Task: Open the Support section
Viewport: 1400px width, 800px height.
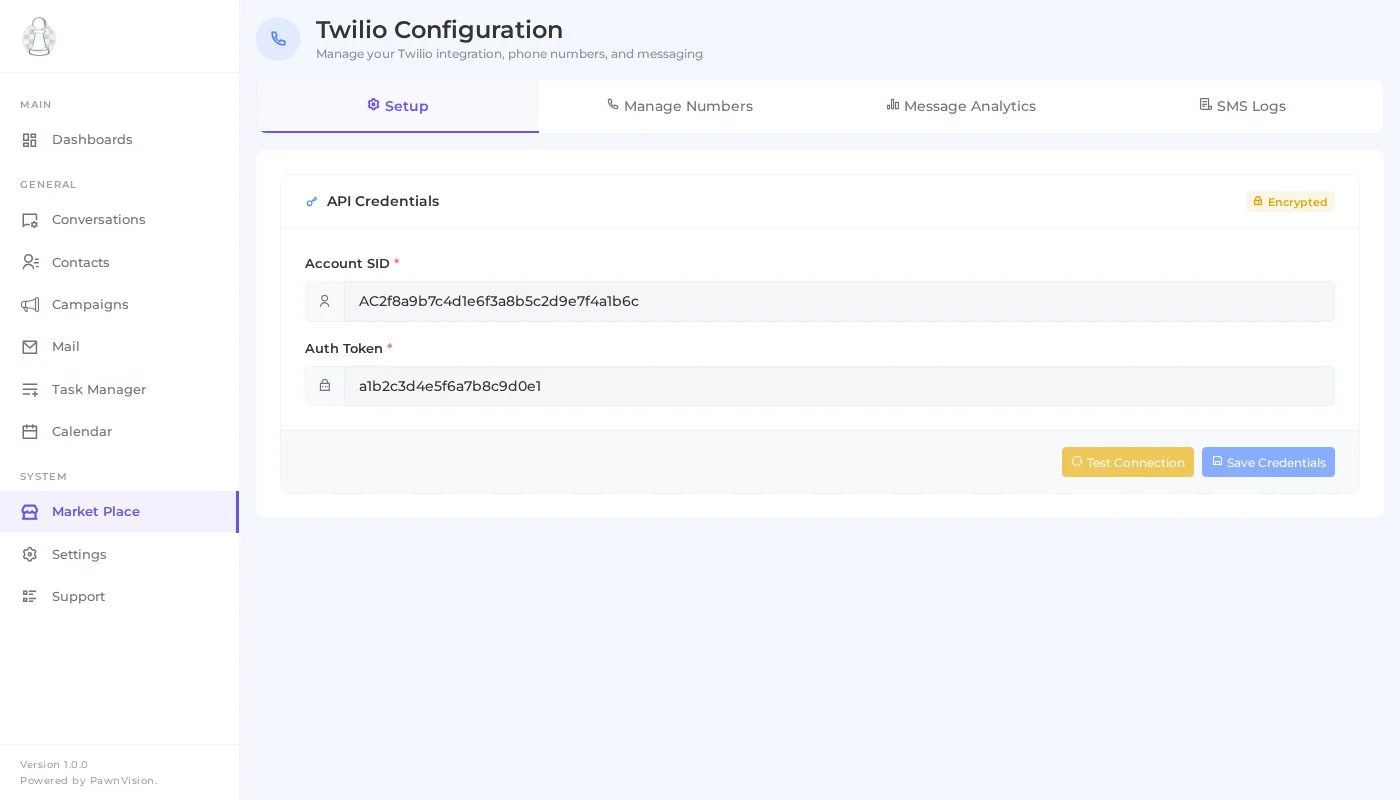Action: (x=78, y=596)
